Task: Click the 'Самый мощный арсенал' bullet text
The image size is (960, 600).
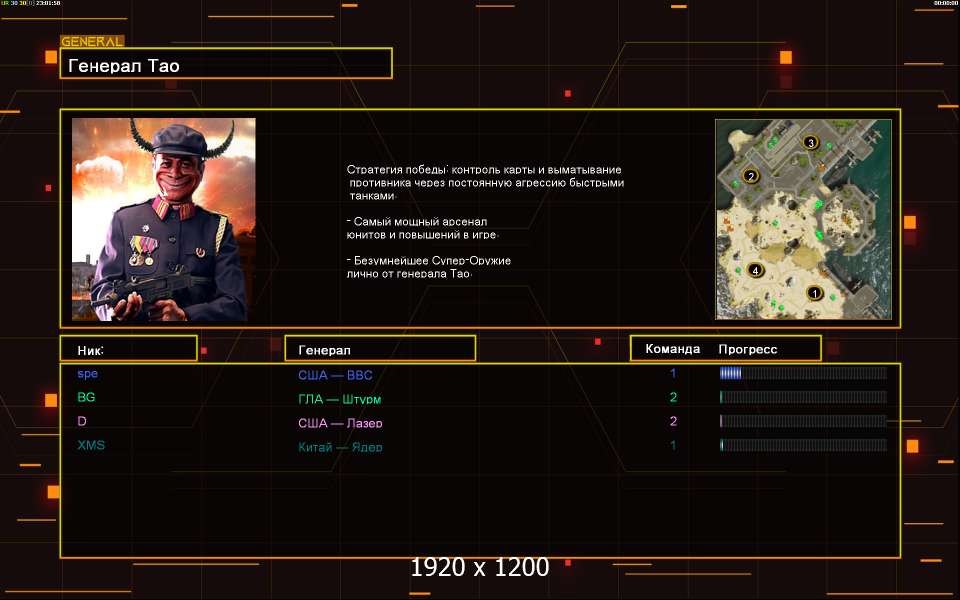Action: pyautogui.click(x=422, y=228)
